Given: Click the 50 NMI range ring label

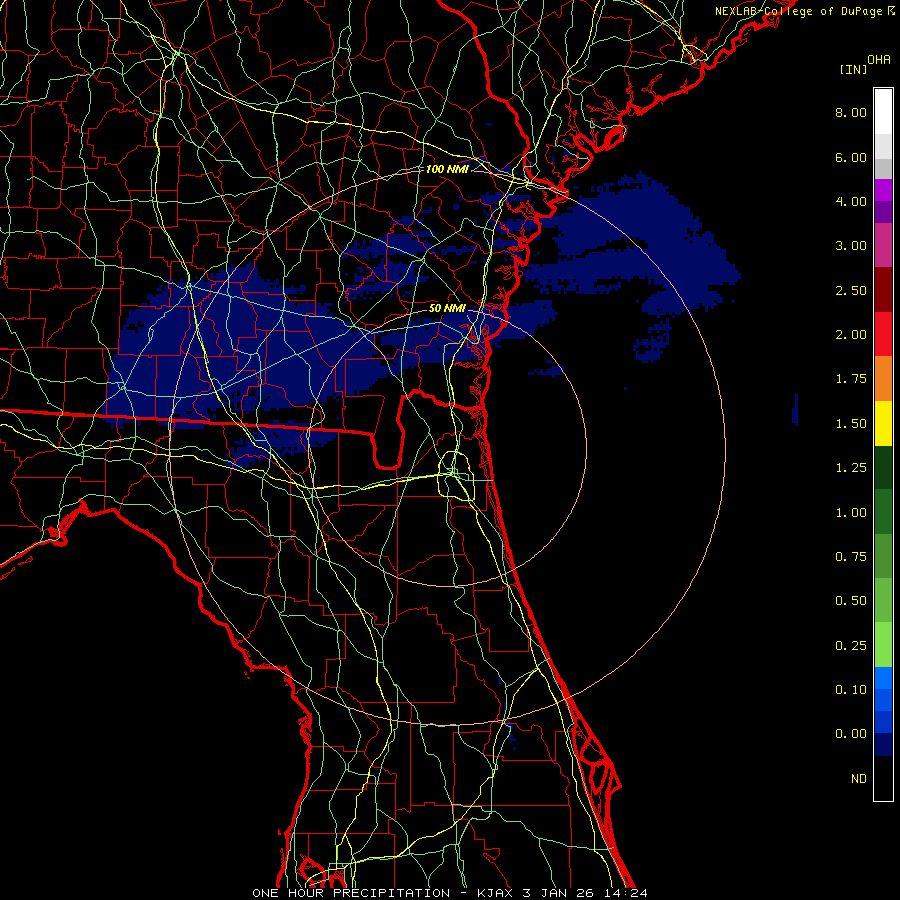Looking at the screenshot, I should [447, 308].
